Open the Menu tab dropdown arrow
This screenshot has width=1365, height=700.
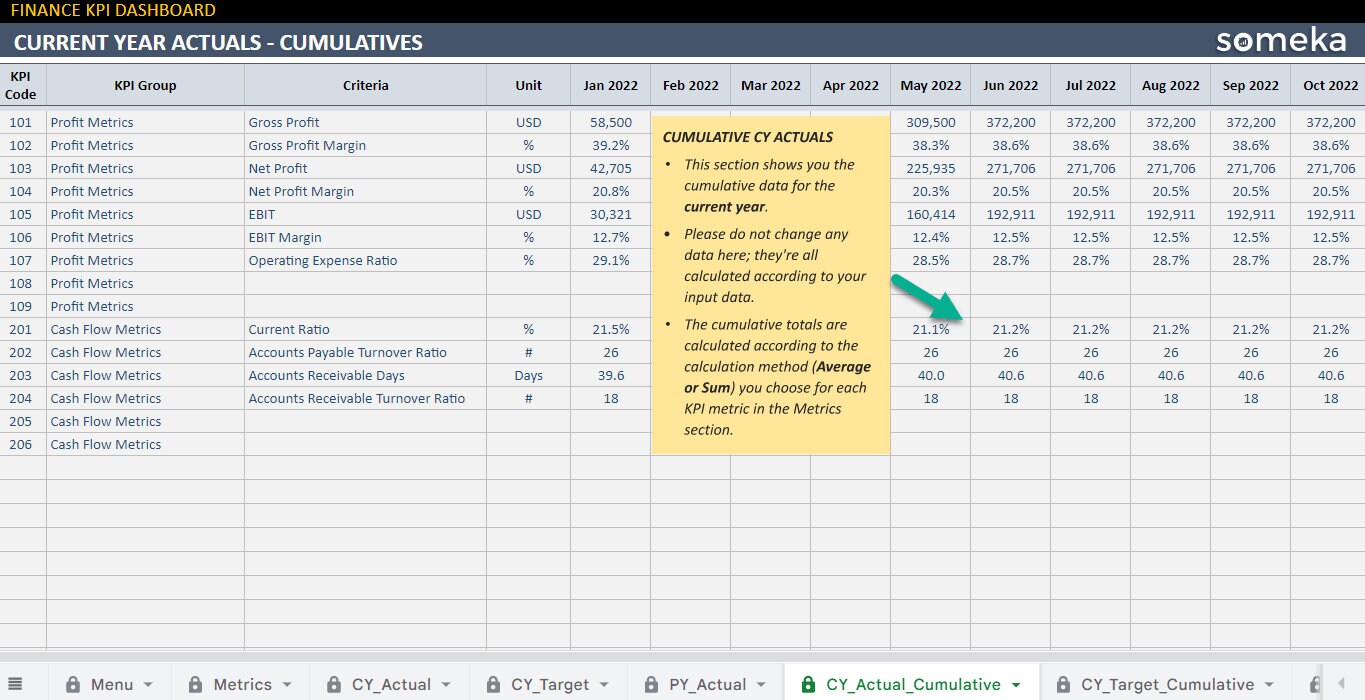point(148,685)
